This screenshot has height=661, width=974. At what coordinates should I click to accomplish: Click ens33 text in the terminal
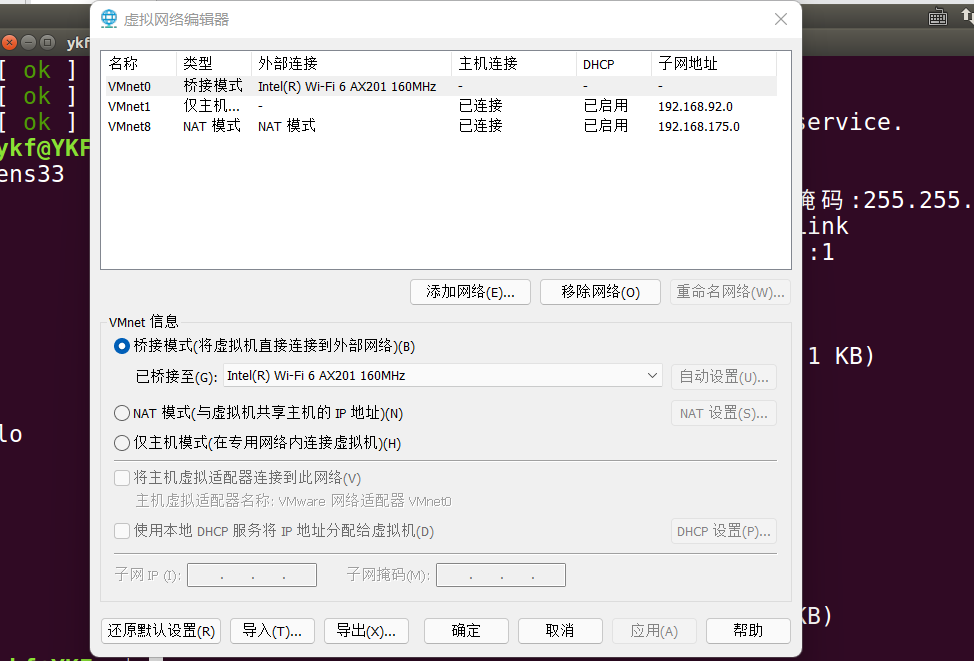click(x=32, y=174)
